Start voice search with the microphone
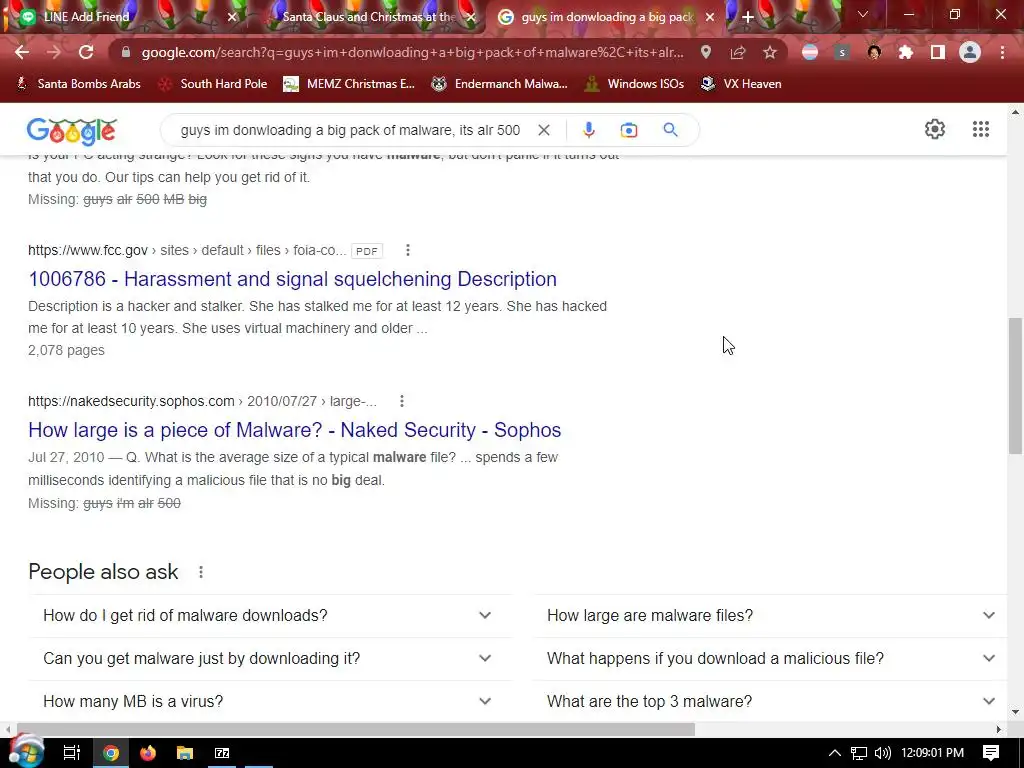Viewport: 1024px width, 768px height. [x=588, y=130]
